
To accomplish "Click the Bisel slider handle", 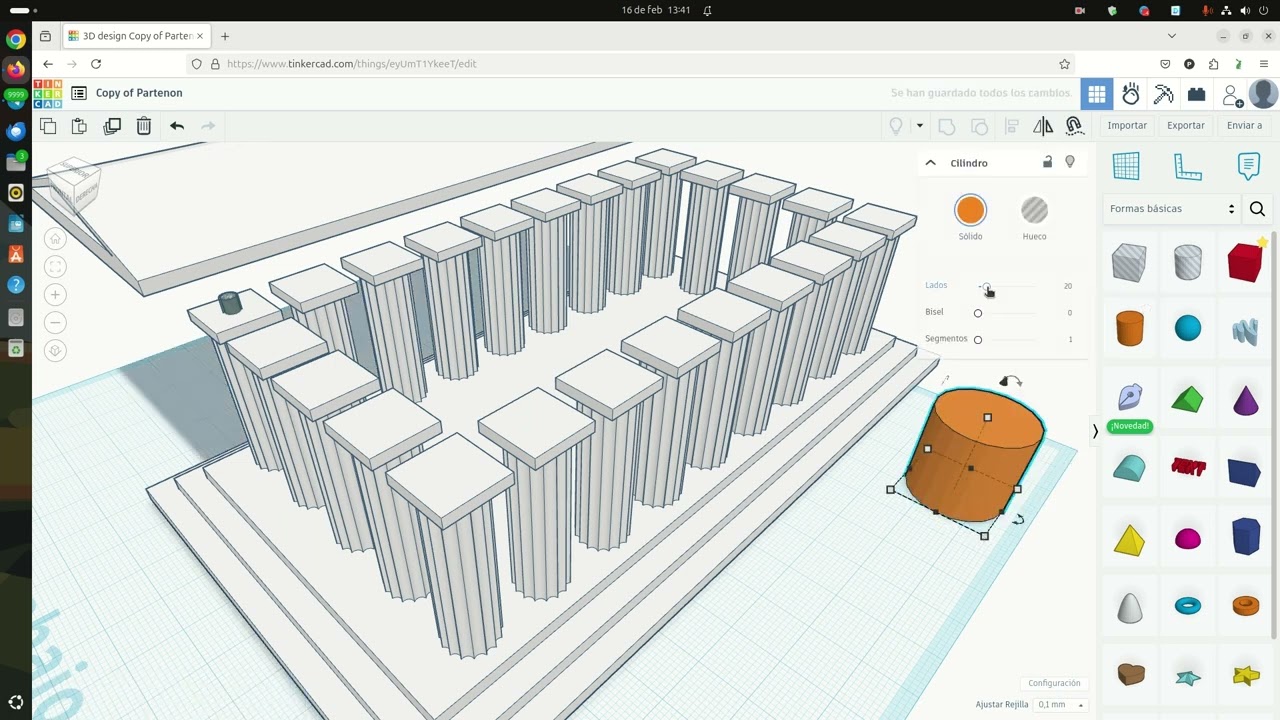I will [x=978, y=313].
